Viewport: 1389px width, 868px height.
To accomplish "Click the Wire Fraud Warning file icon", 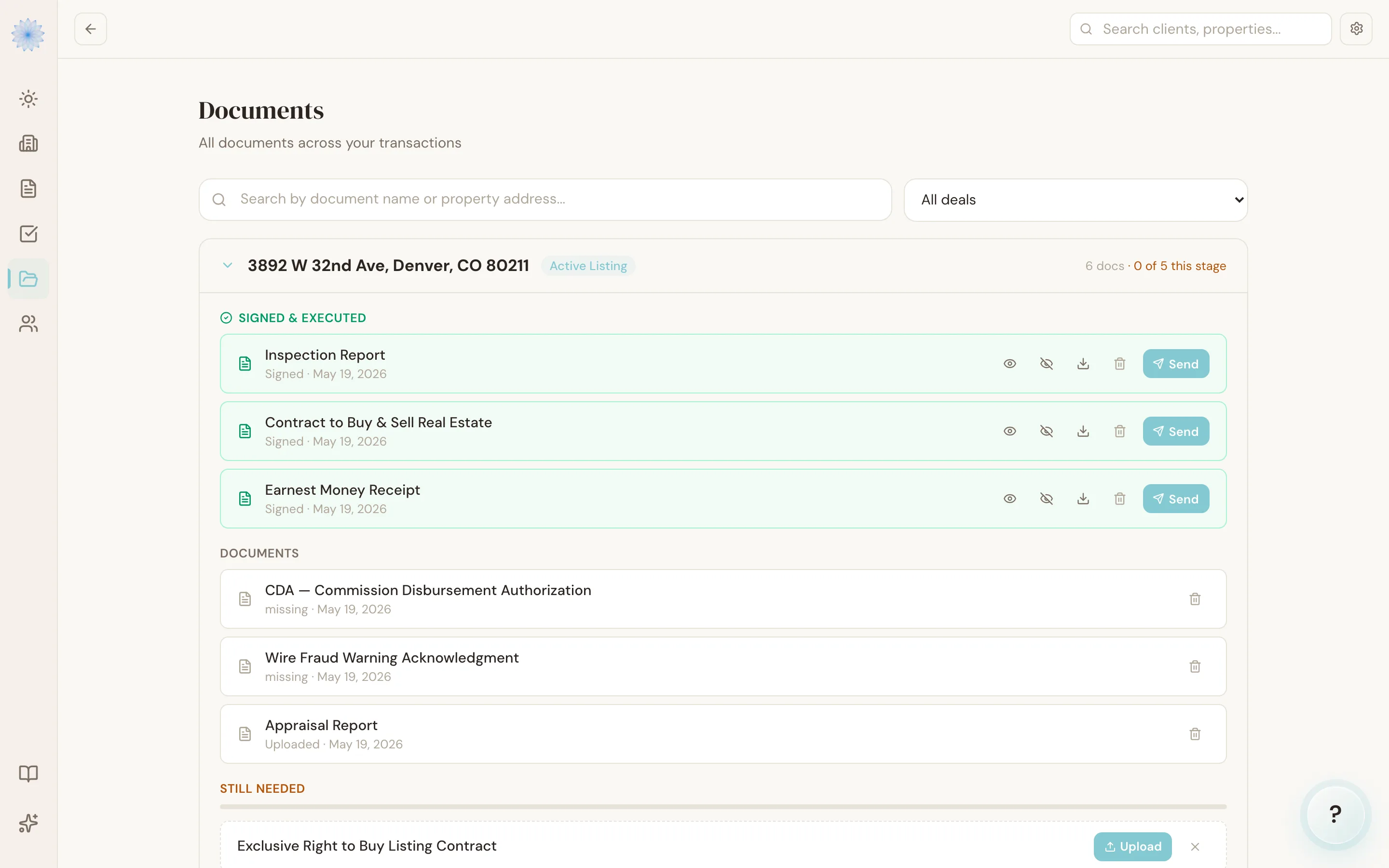I will tap(245, 666).
